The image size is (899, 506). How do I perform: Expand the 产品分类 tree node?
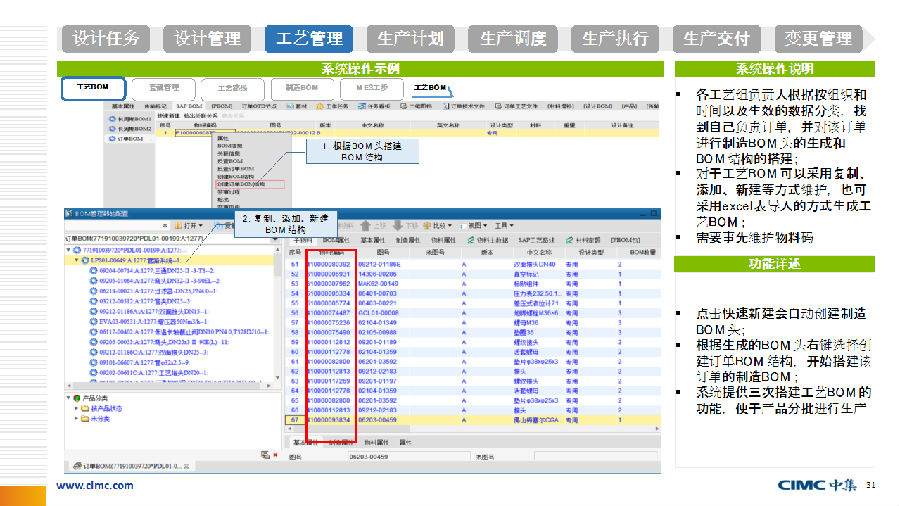tap(69, 398)
